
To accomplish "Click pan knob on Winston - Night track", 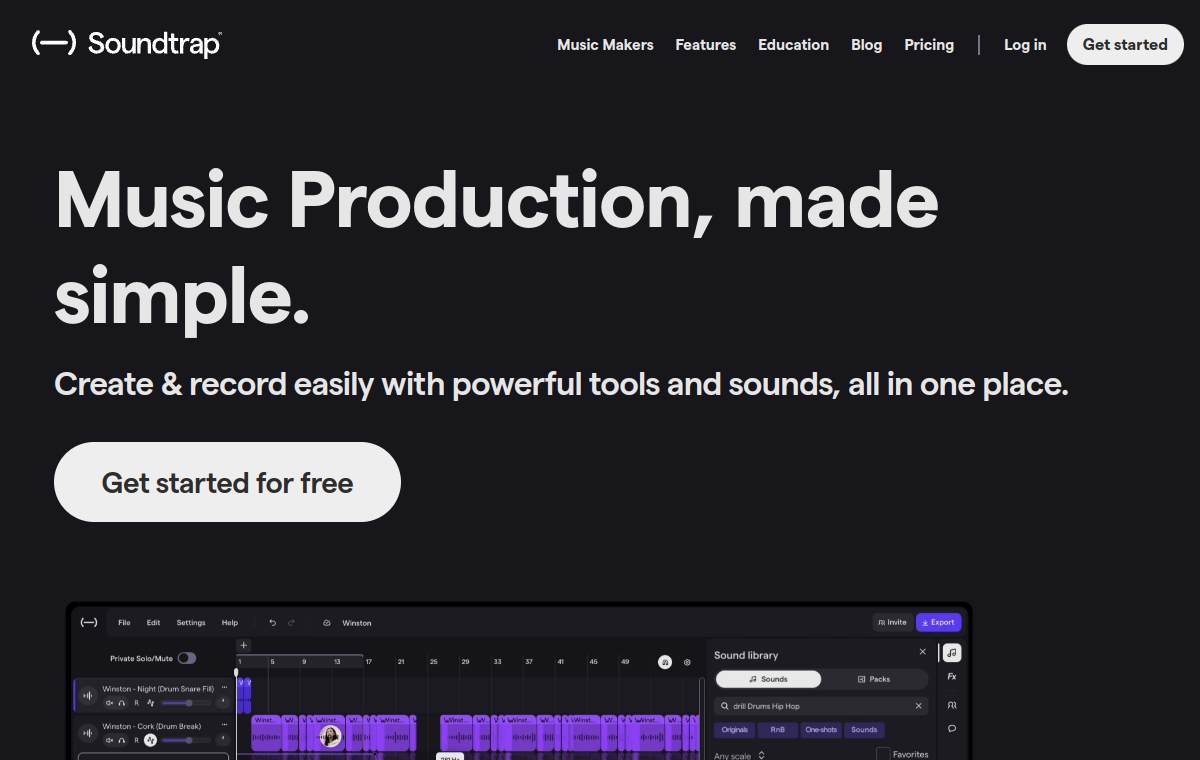I will [223, 703].
